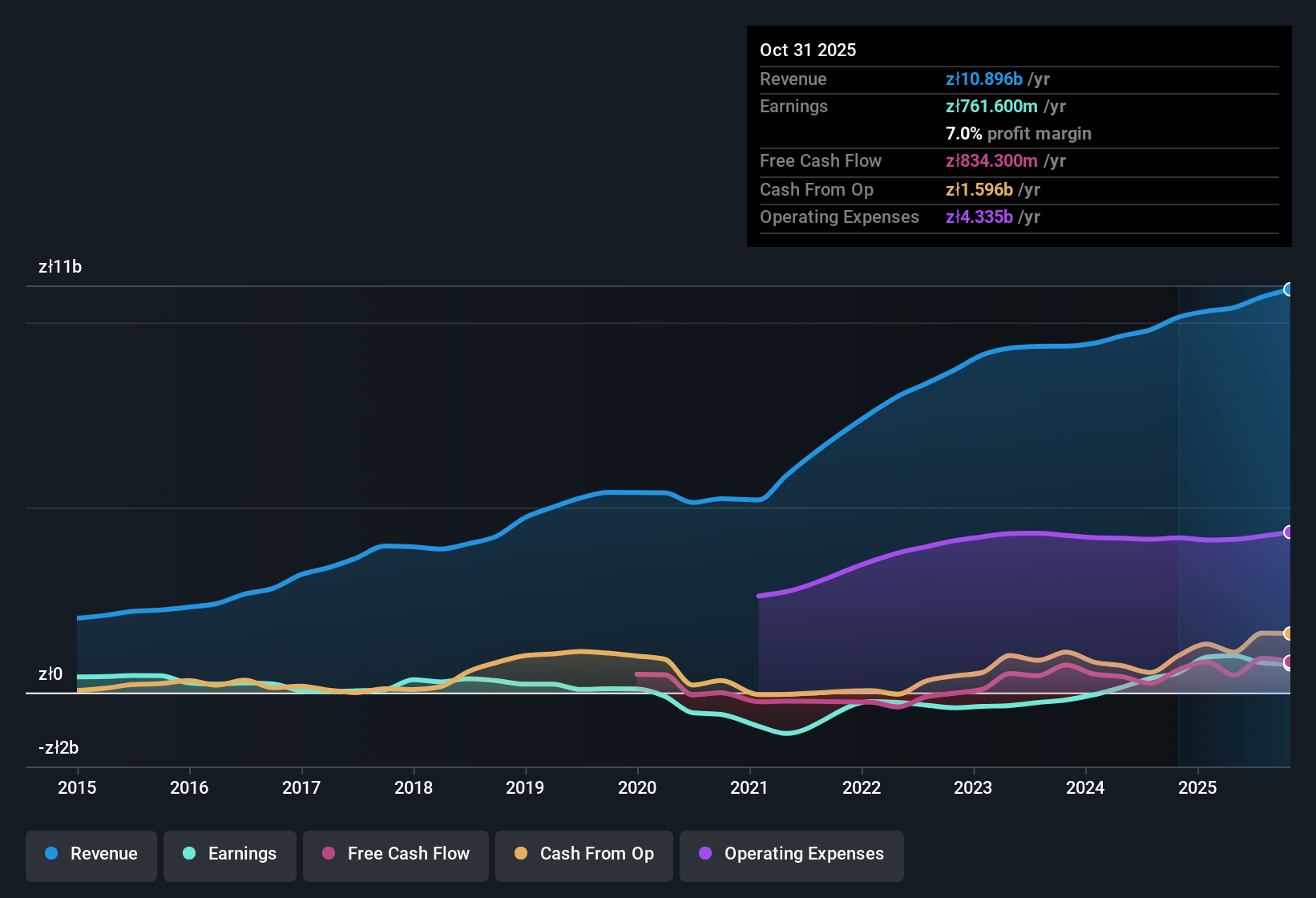The image size is (1316, 898).
Task: Click the Operating Expenses legend button
Action: [x=791, y=854]
